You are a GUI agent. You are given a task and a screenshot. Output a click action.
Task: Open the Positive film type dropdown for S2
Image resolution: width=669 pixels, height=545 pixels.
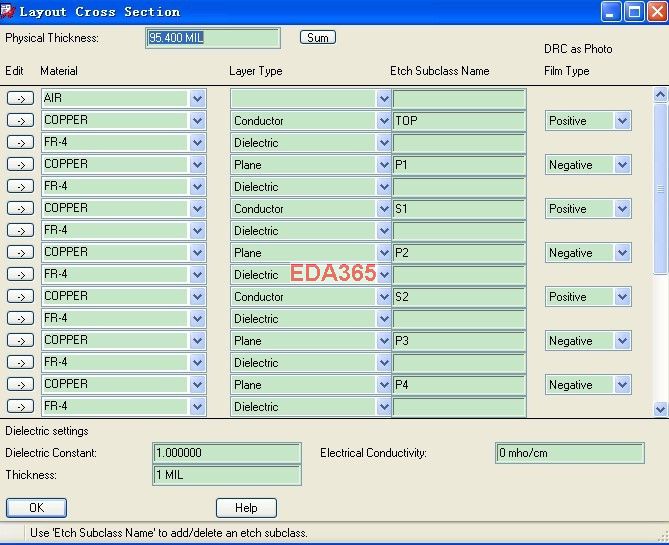pyautogui.click(x=622, y=297)
